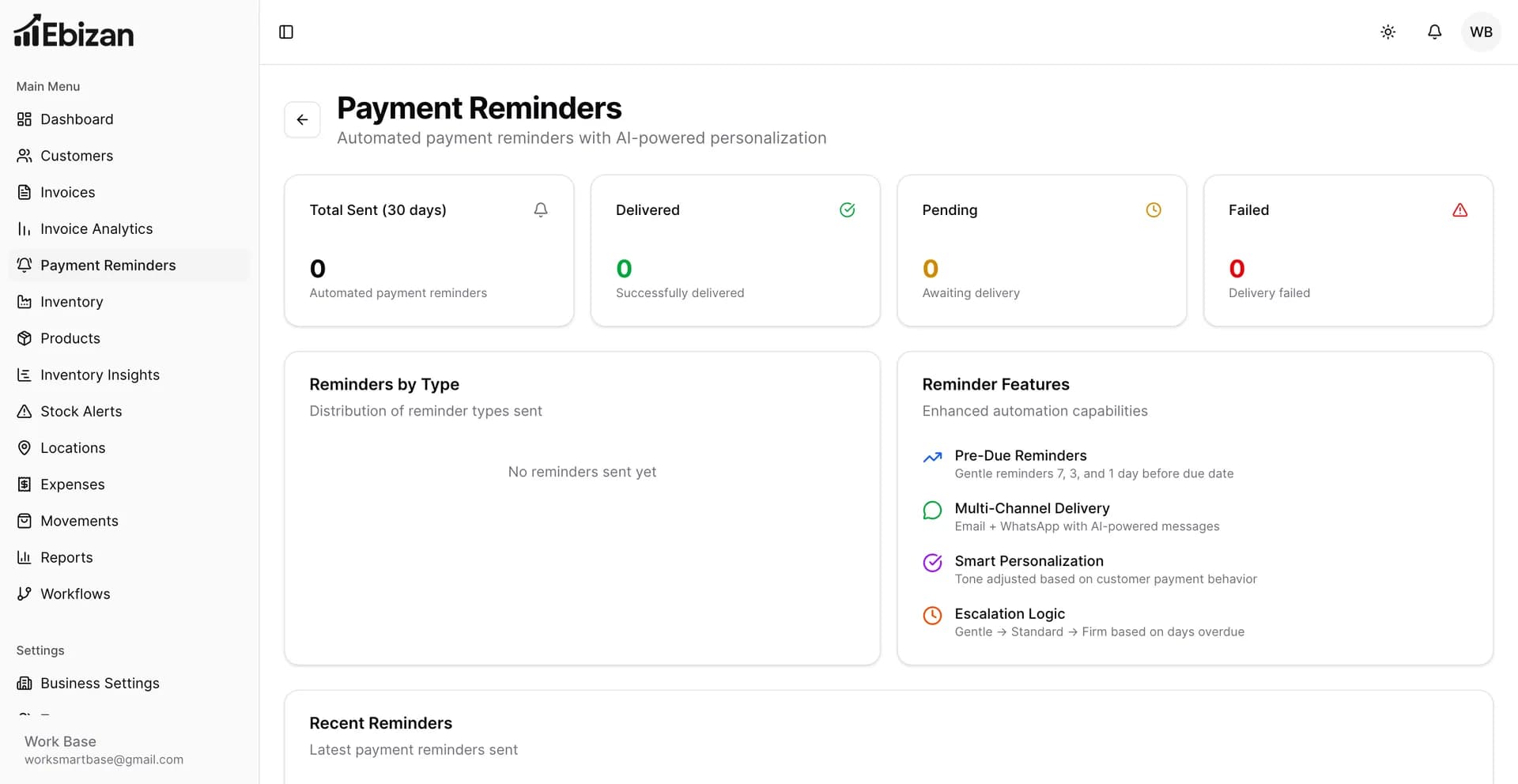Select the Inventory sidebar icon
Image resolution: width=1518 pixels, height=784 pixels.
[x=25, y=302]
